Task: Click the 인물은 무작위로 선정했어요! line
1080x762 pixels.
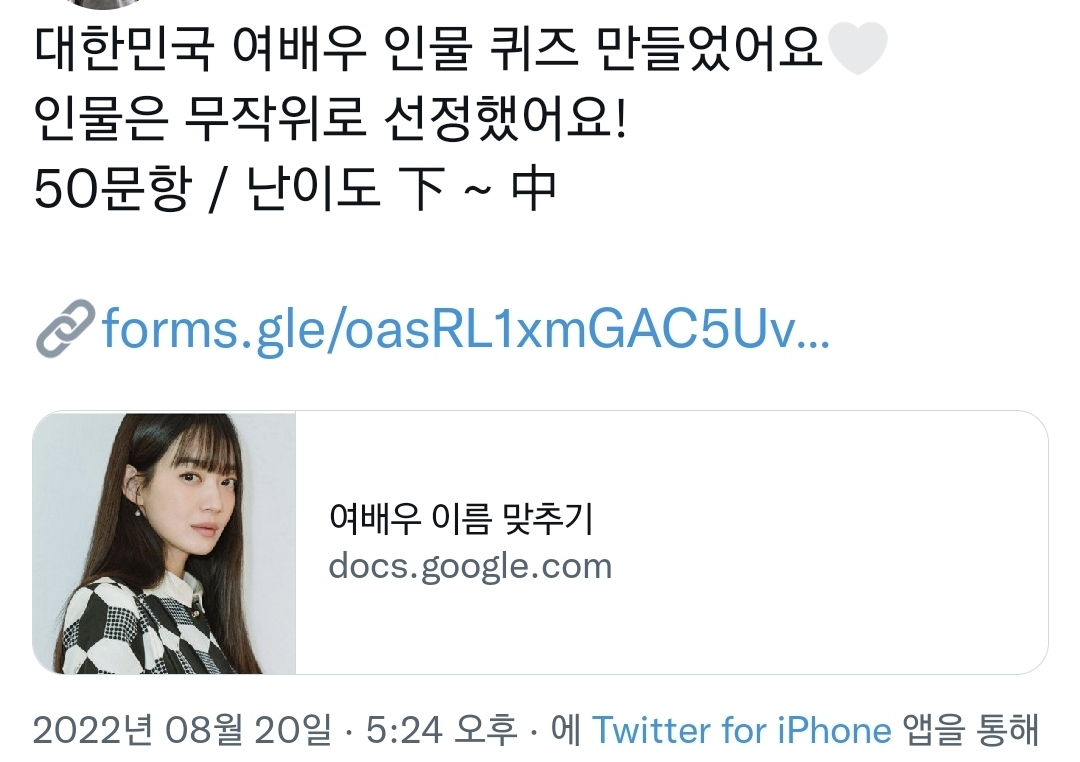Action: point(330,118)
